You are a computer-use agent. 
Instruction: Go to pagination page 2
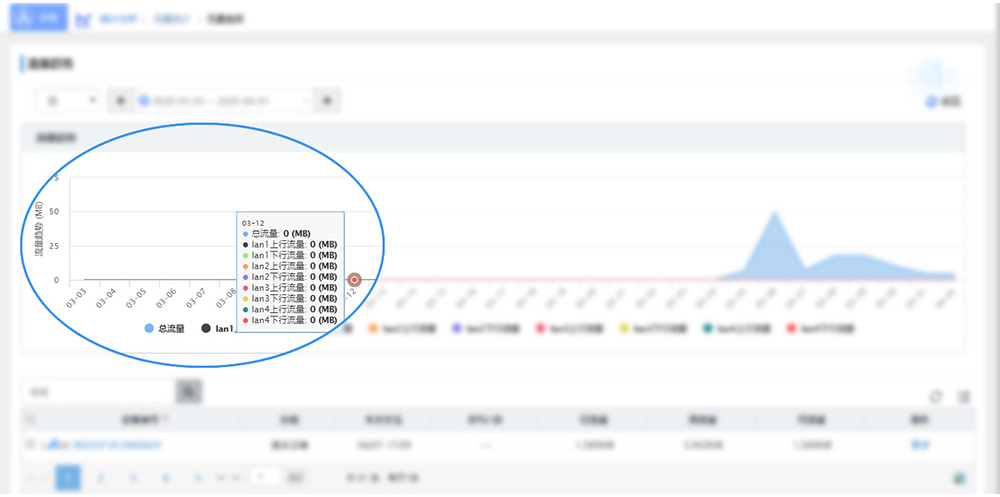click(100, 478)
